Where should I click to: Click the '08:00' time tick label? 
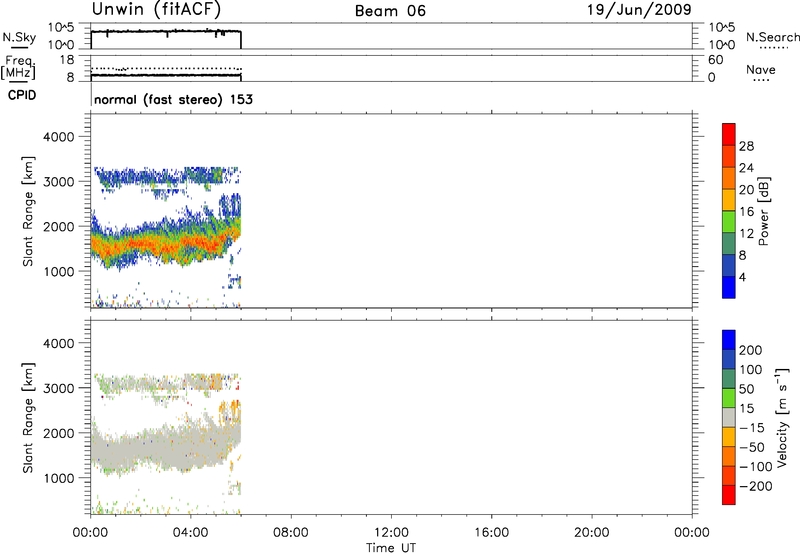(291, 533)
